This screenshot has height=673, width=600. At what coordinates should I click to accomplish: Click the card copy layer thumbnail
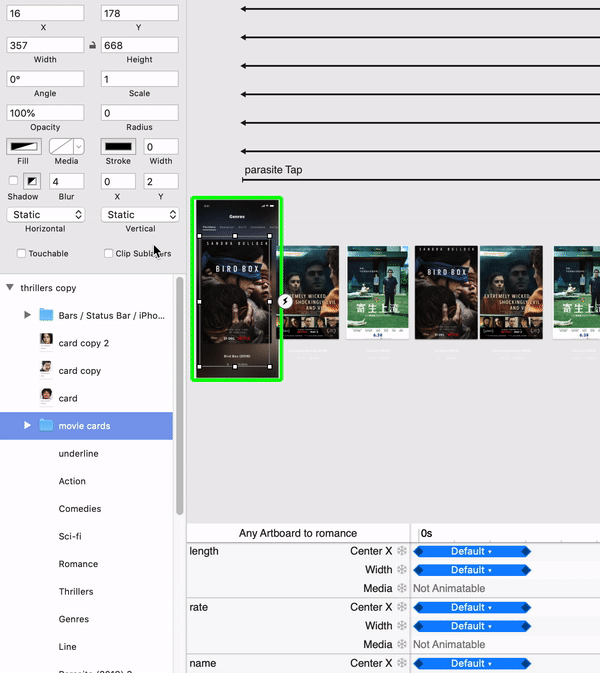46,370
